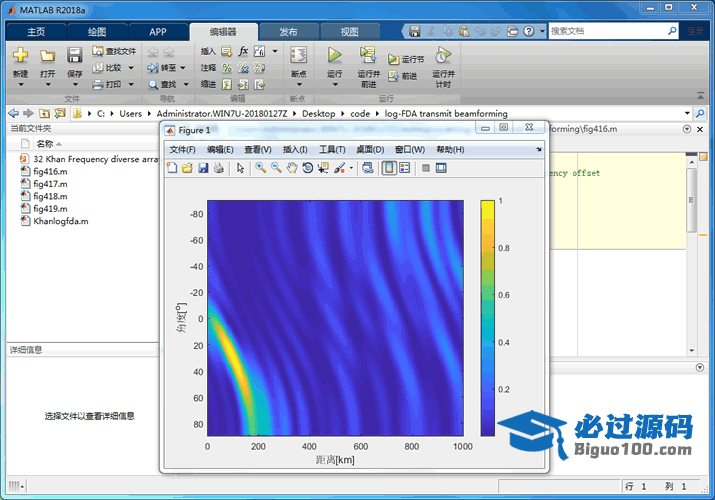Click 转至 go-to button
715x500 pixels.
[161, 68]
